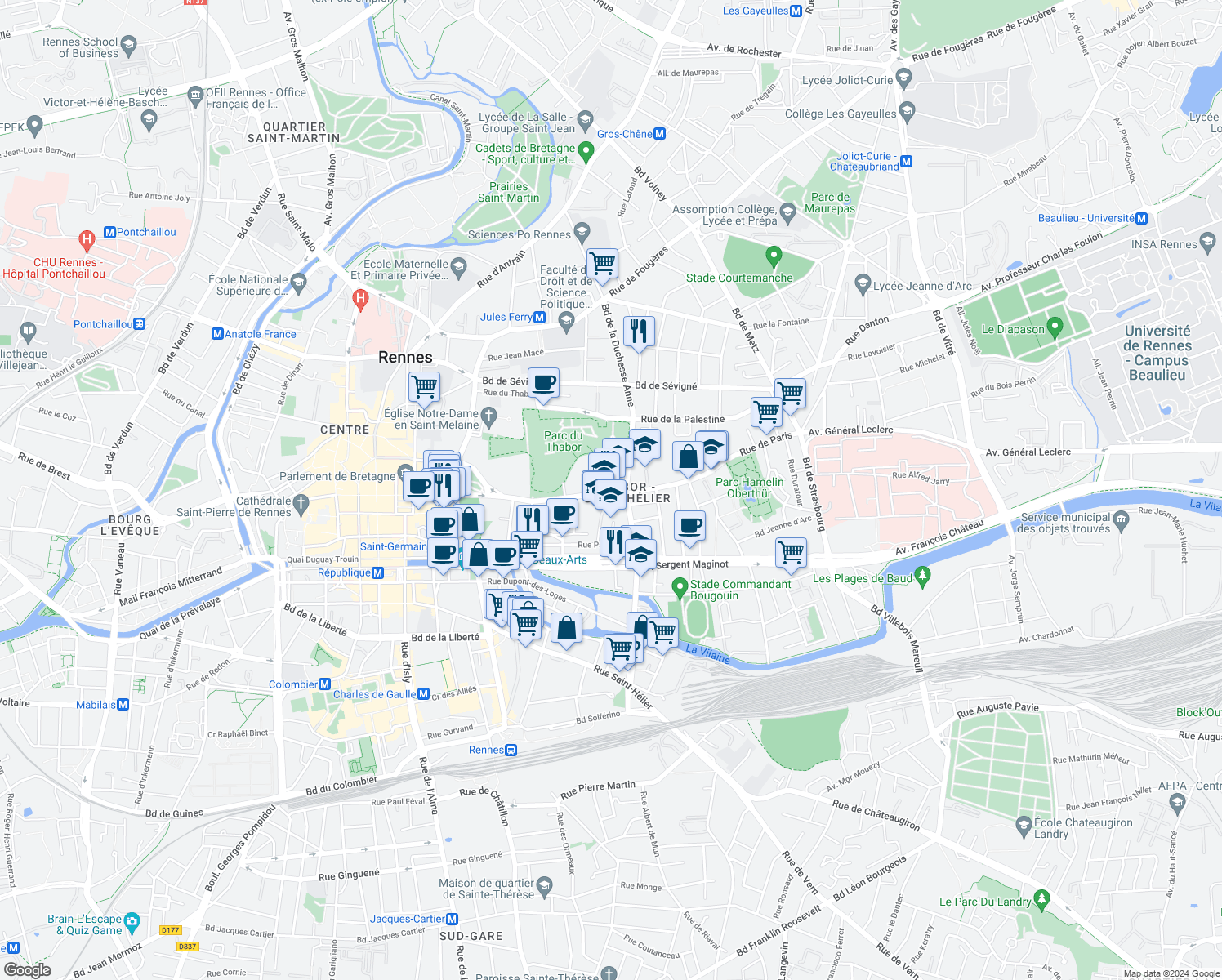The image size is (1222, 980).
Task: Select the restaurant marker on Bd de la Duchesse Anne
Action: (639, 332)
